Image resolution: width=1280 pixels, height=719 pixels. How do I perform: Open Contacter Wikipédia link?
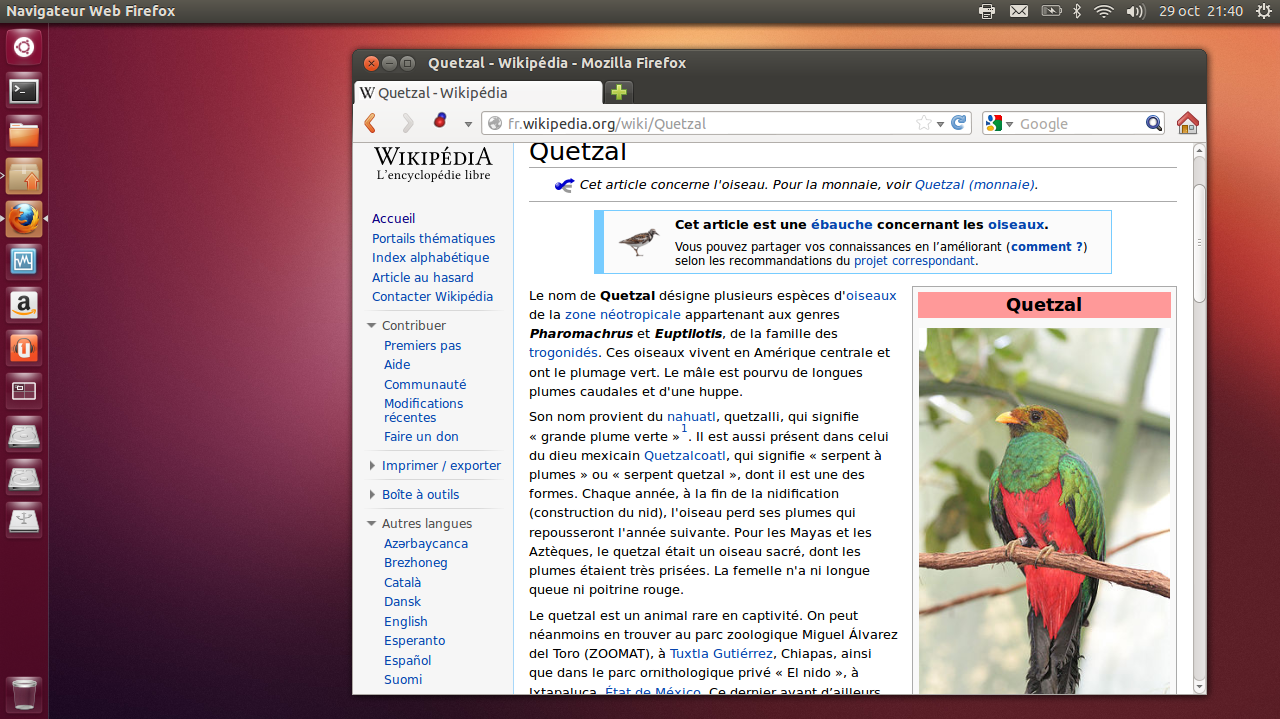click(x=432, y=296)
